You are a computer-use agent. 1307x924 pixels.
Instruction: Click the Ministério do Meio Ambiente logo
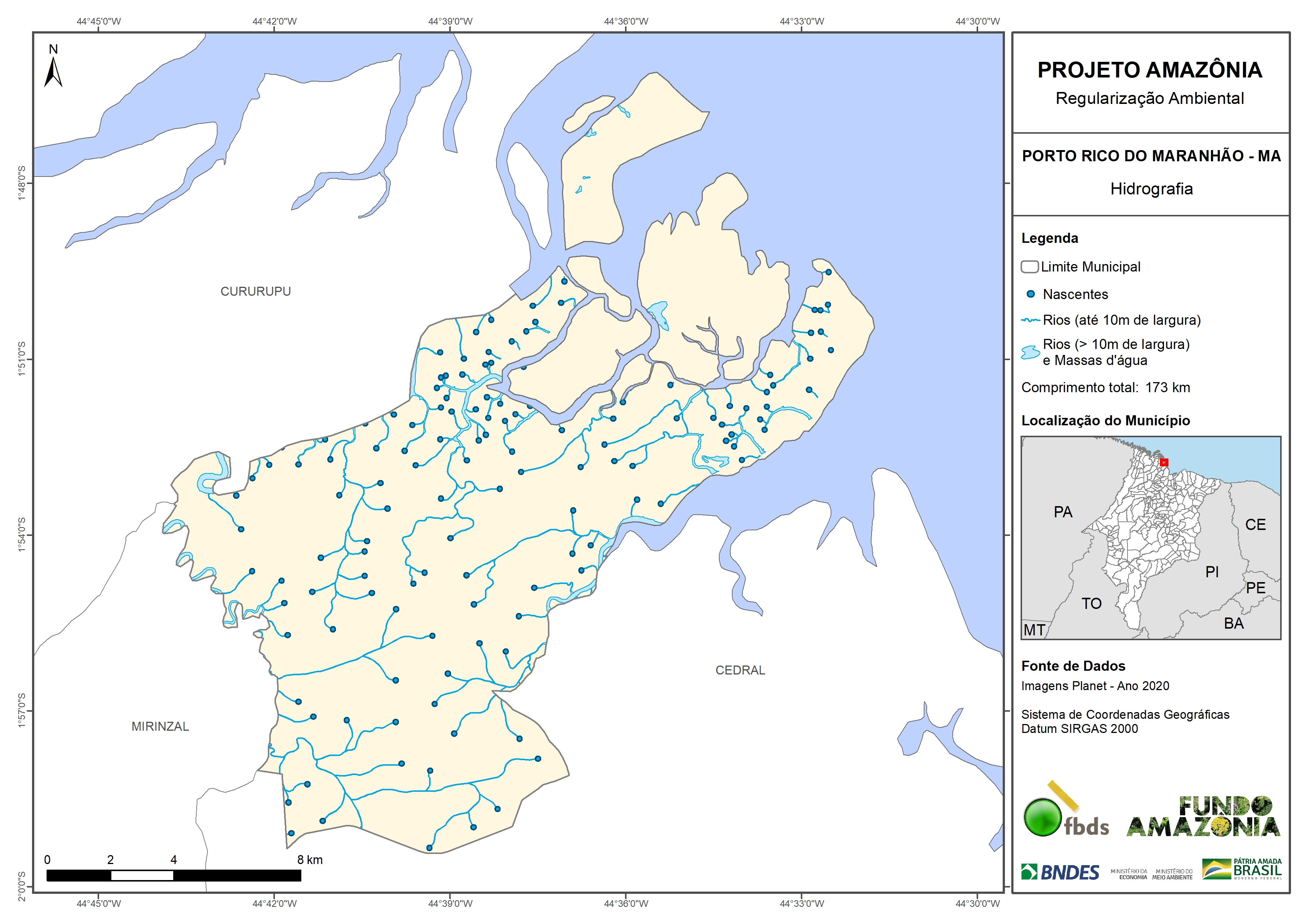(x=1172, y=874)
